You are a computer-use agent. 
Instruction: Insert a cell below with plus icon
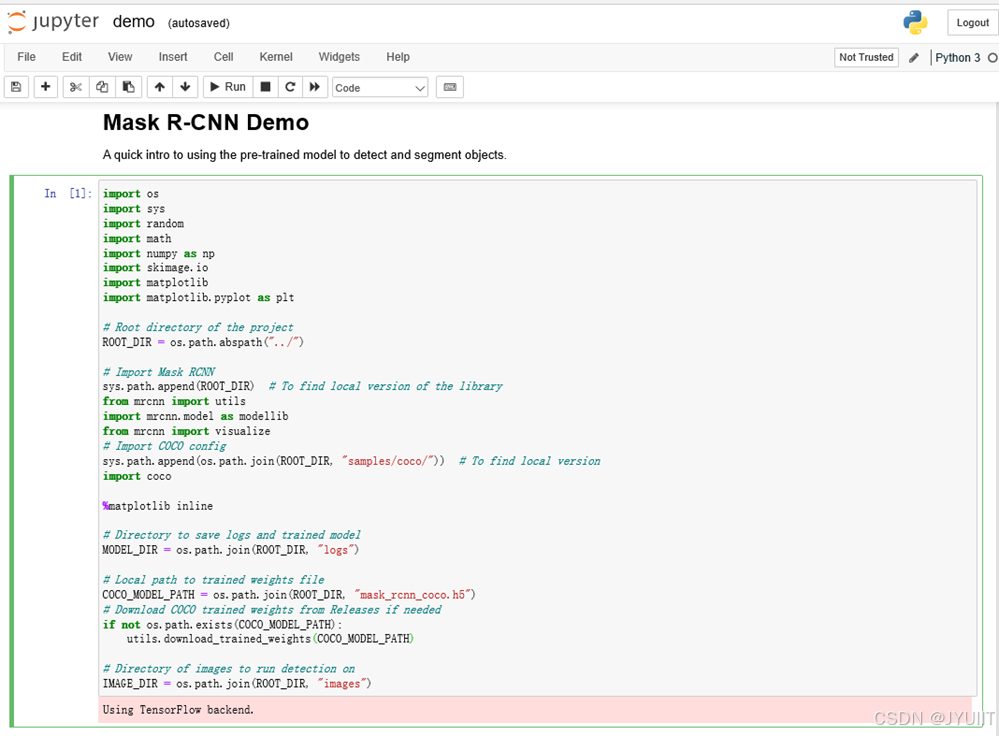45,87
